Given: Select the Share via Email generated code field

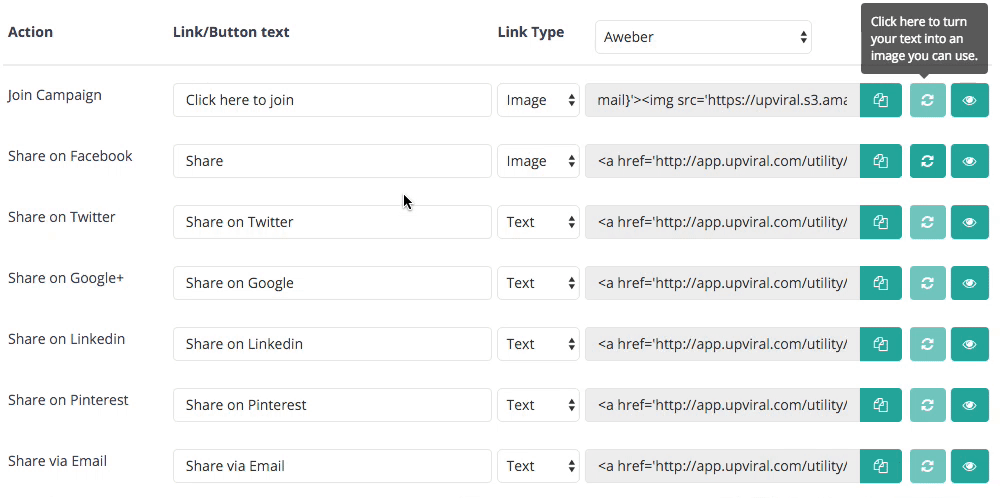Looking at the screenshot, I should 722,466.
